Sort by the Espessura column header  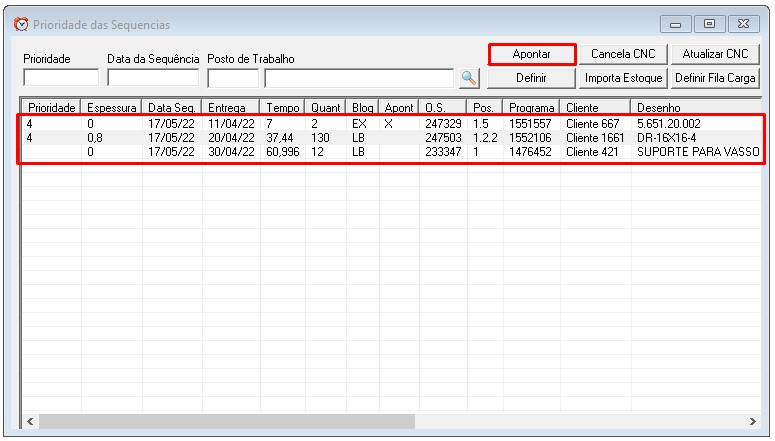pyautogui.click(x=112, y=107)
